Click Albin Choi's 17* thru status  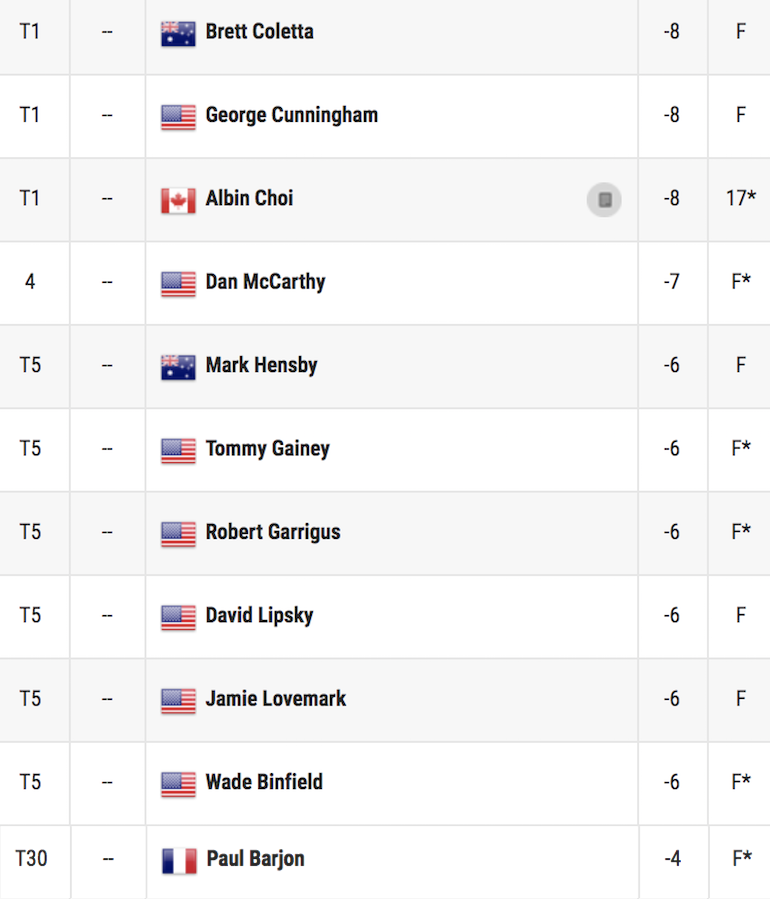[x=741, y=198]
